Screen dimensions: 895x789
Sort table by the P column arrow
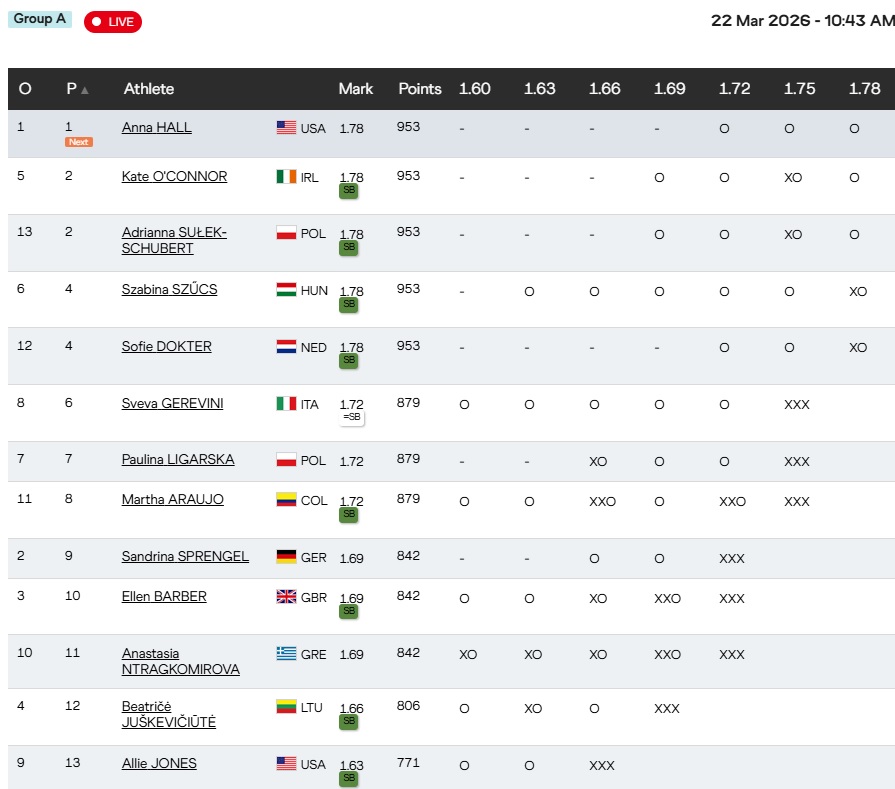pyautogui.click(x=84, y=90)
